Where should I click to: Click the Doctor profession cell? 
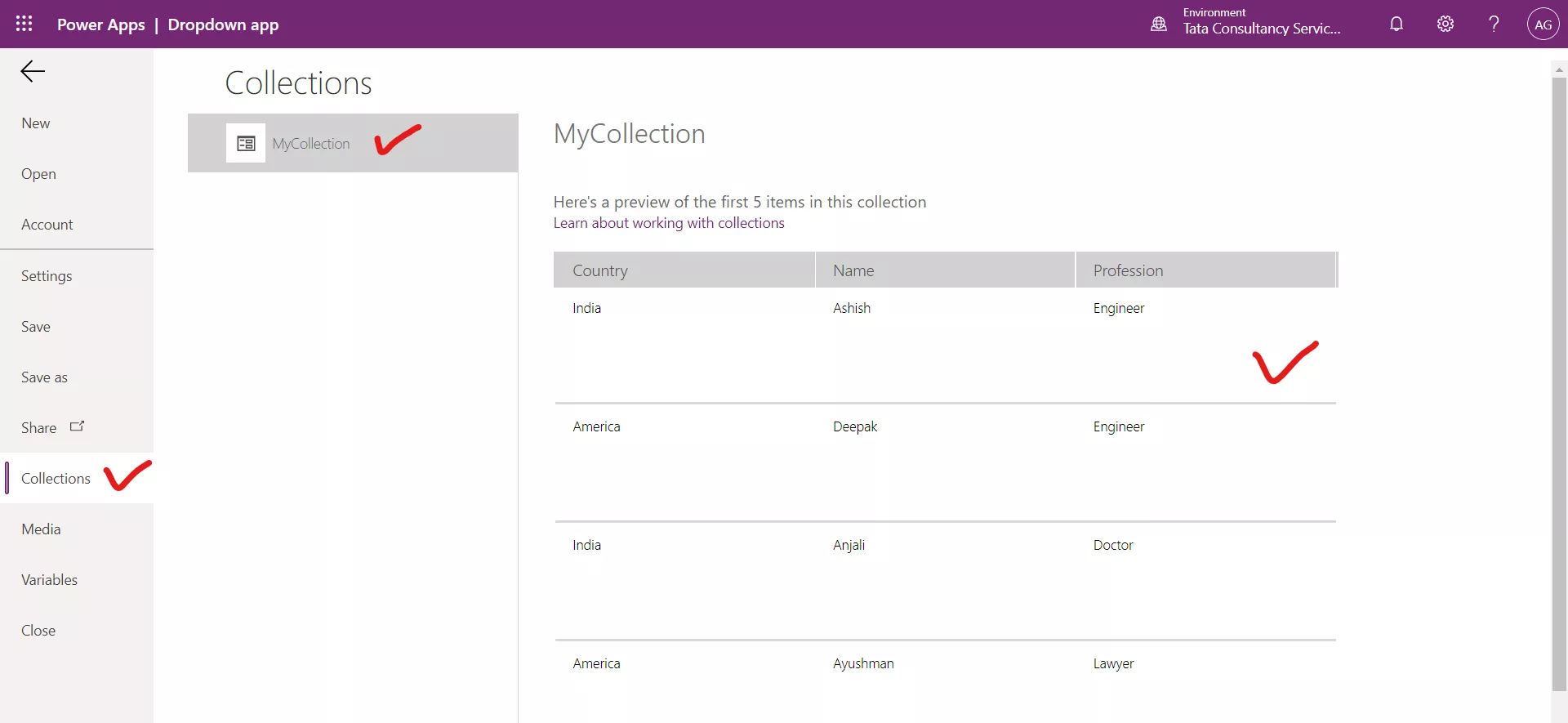(1113, 545)
